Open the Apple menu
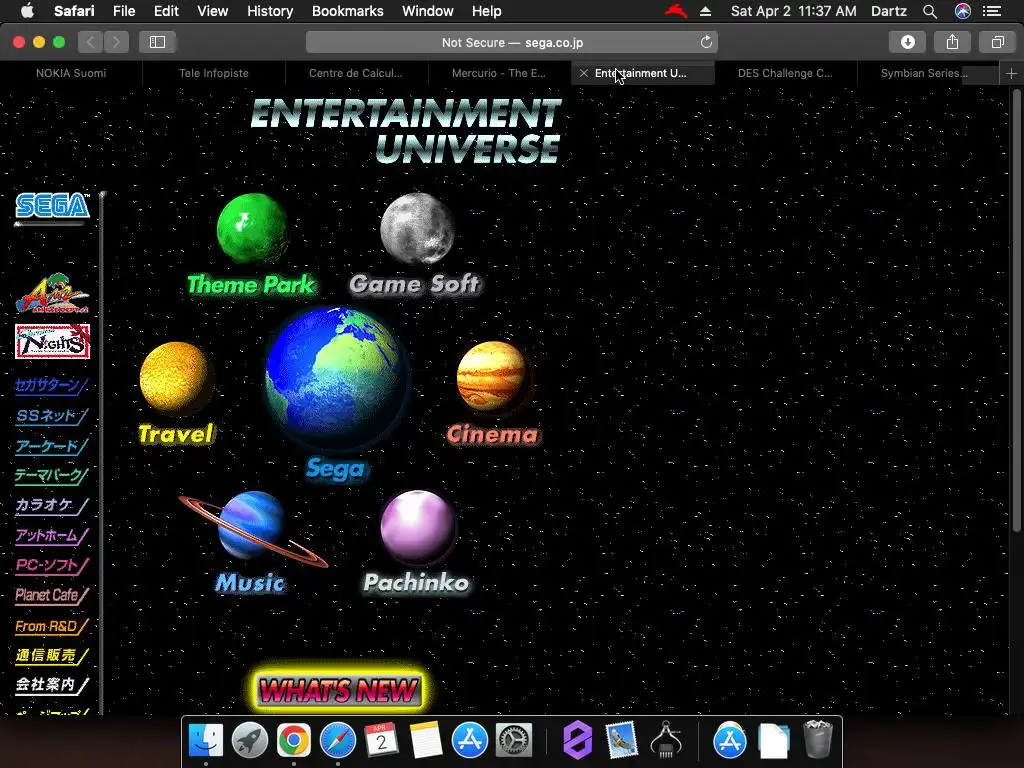The width and height of the screenshot is (1024, 768). click(27, 11)
